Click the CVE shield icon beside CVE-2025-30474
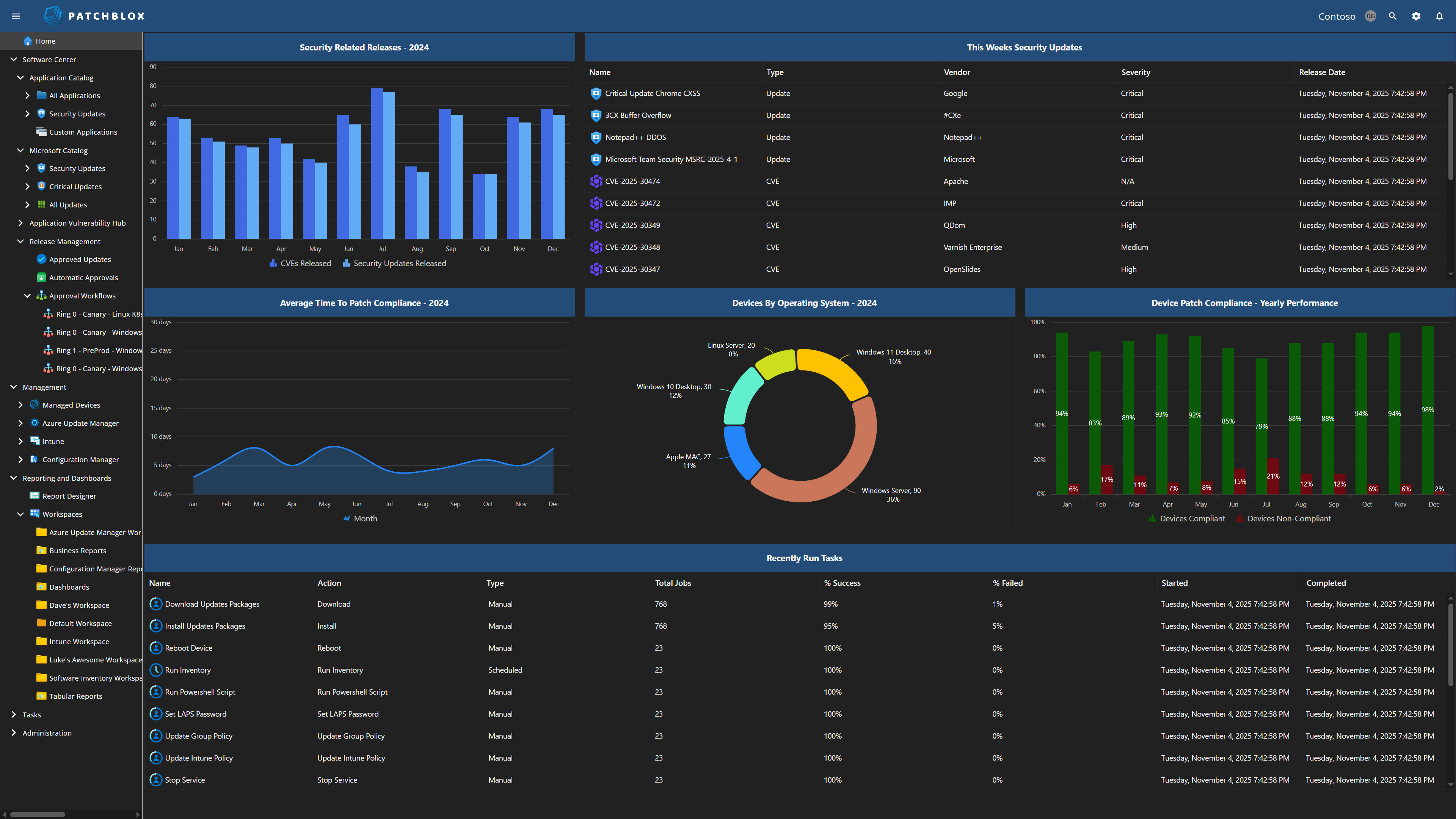 (x=596, y=181)
